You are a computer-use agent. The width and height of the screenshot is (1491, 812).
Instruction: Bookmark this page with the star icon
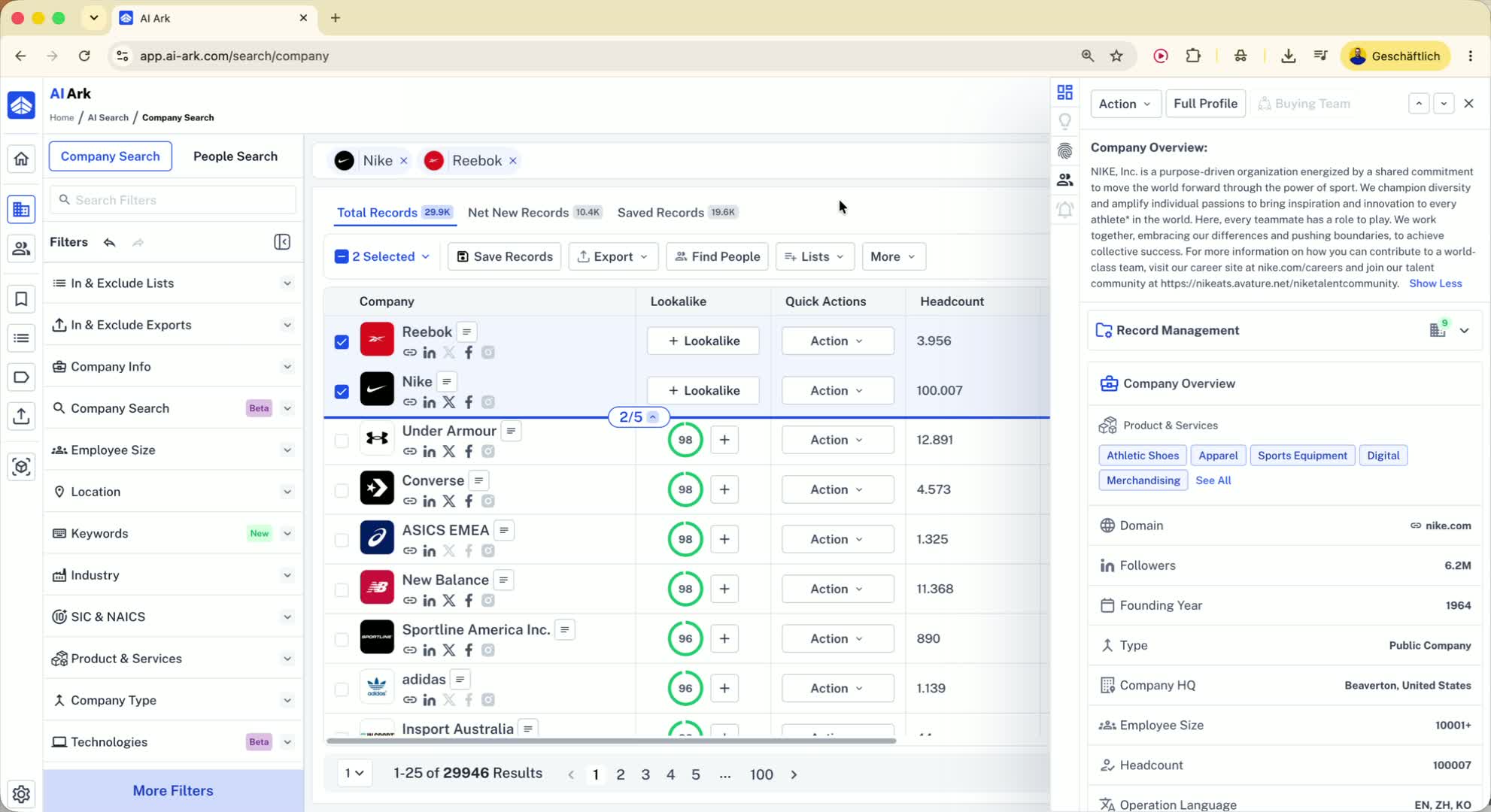point(1116,56)
